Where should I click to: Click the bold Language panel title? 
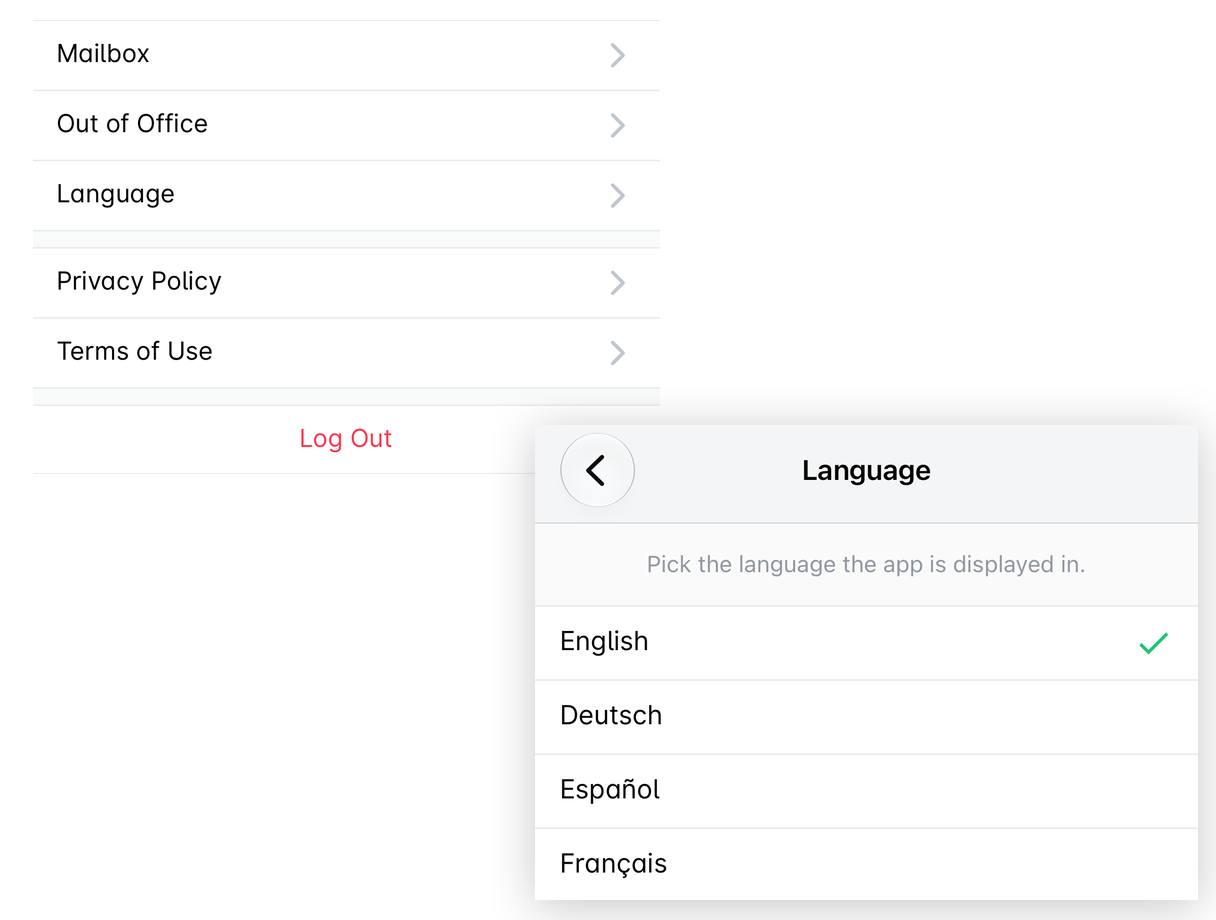click(866, 470)
